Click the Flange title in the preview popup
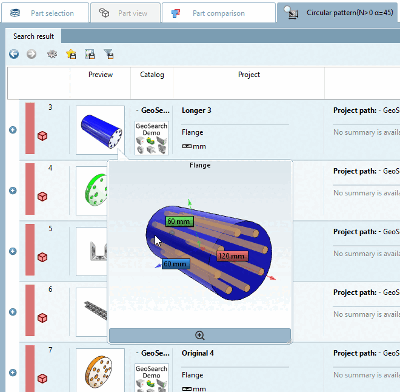This screenshot has height=392, width=400. pyautogui.click(x=200, y=165)
